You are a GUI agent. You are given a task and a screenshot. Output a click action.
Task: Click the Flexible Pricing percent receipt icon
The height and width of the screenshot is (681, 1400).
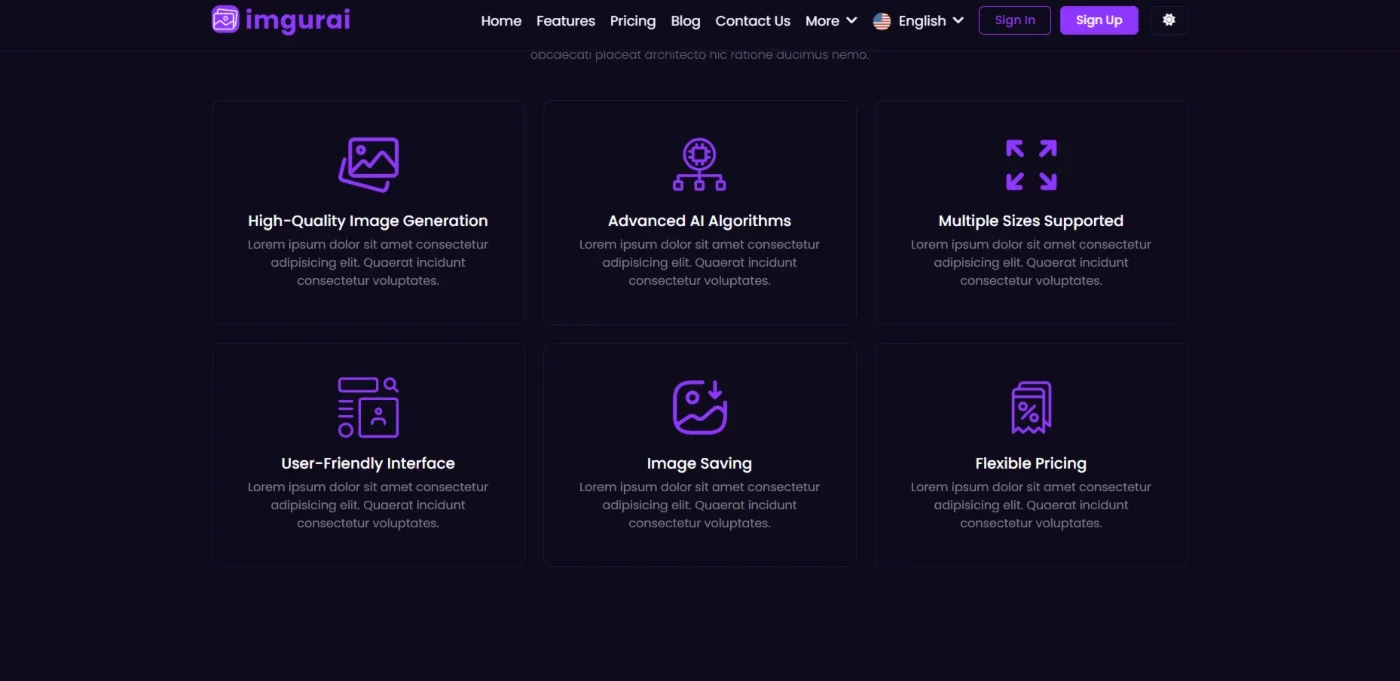[x=1031, y=407]
